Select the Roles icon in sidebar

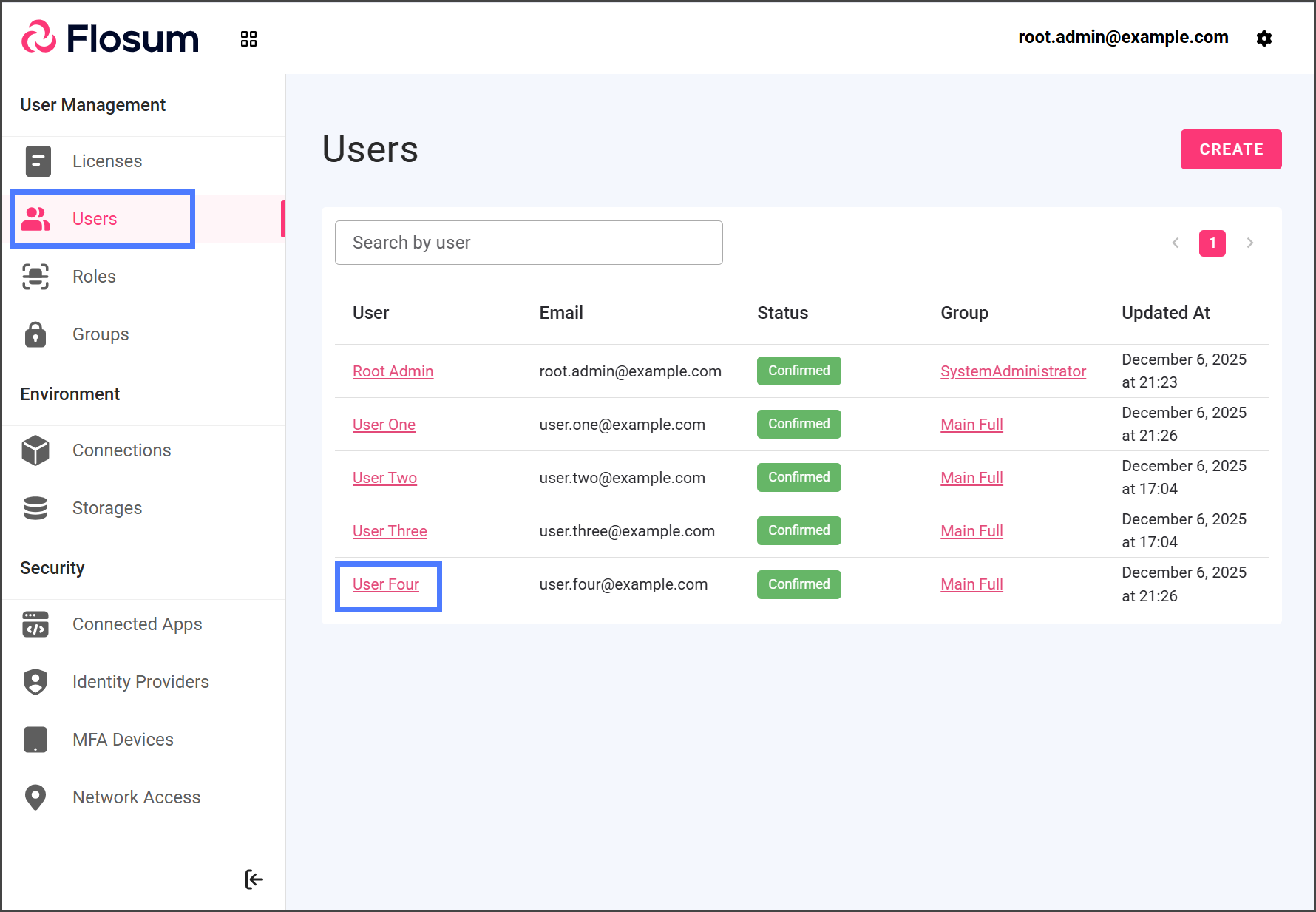[35, 277]
